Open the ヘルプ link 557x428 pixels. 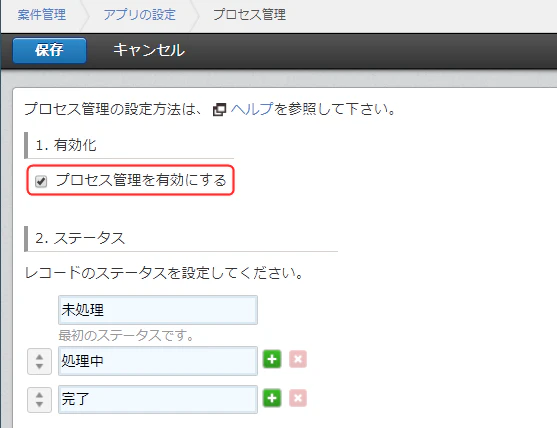252,109
